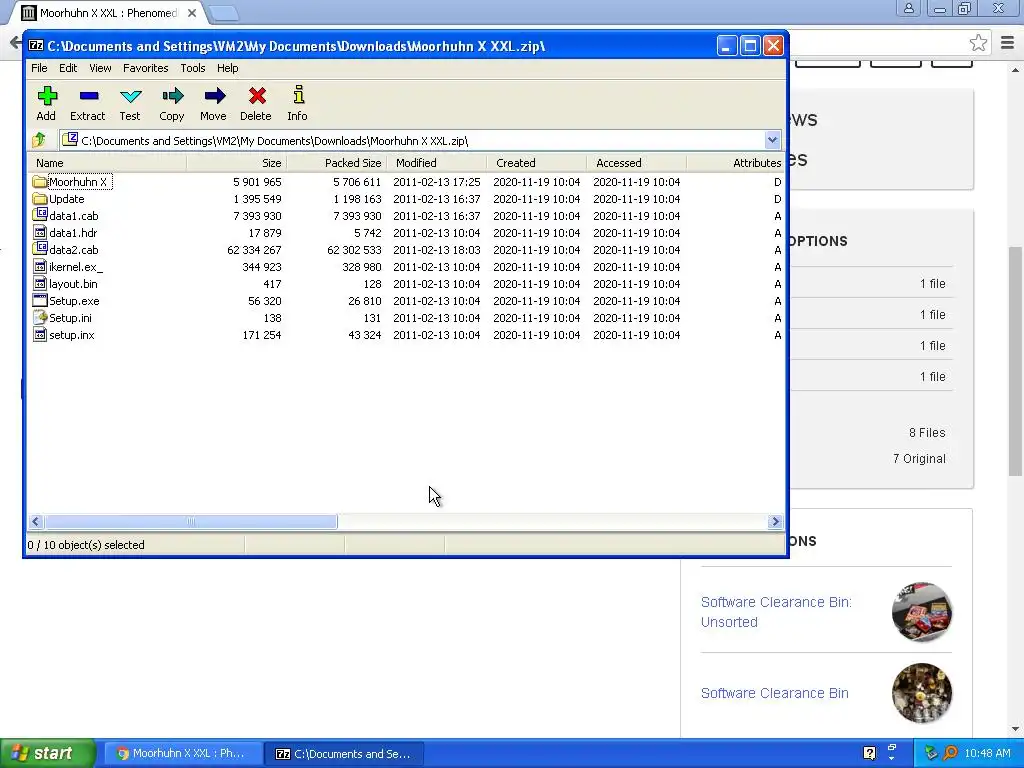Click the help tray icon in taskbar
Viewport: 1024px width, 768px height.
(869, 753)
